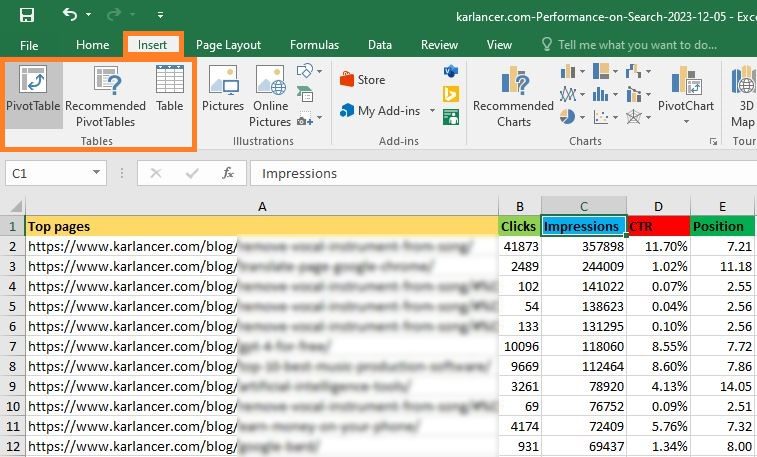This screenshot has width=757, height=457.
Task: Open Customize Quick Access Toolbar menu
Action: pyautogui.click(x=160, y=15)
